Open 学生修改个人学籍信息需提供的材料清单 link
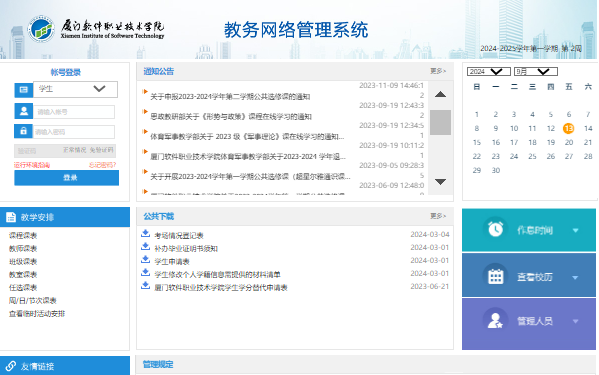The image size is (599, 375). tap(217, 275)
